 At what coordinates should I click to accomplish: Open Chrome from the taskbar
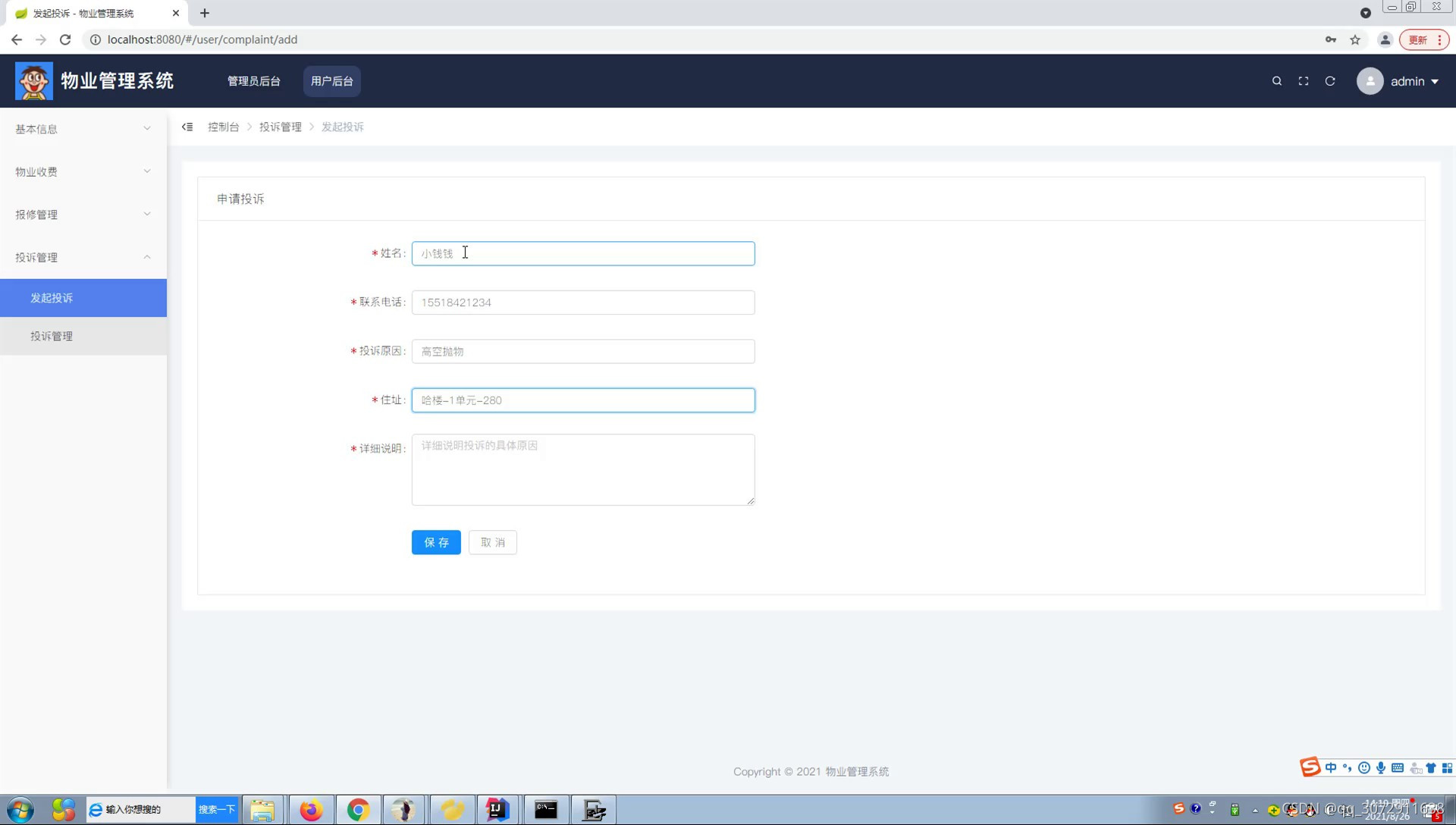click(358, 810)
